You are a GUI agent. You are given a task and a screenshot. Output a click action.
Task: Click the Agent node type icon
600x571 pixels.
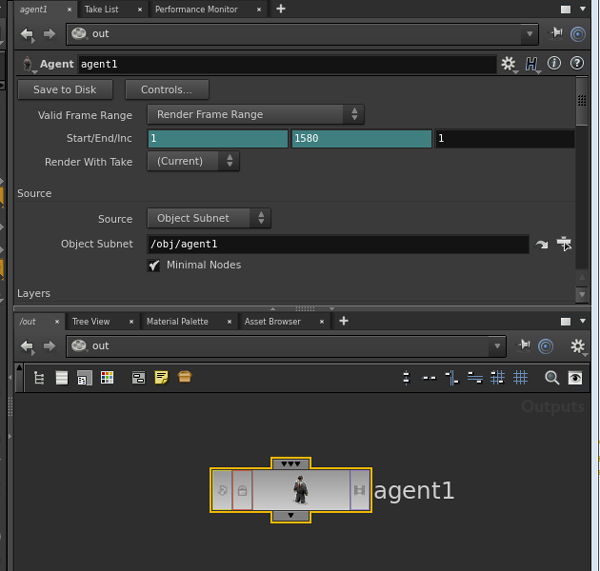(x=28, y=64)
